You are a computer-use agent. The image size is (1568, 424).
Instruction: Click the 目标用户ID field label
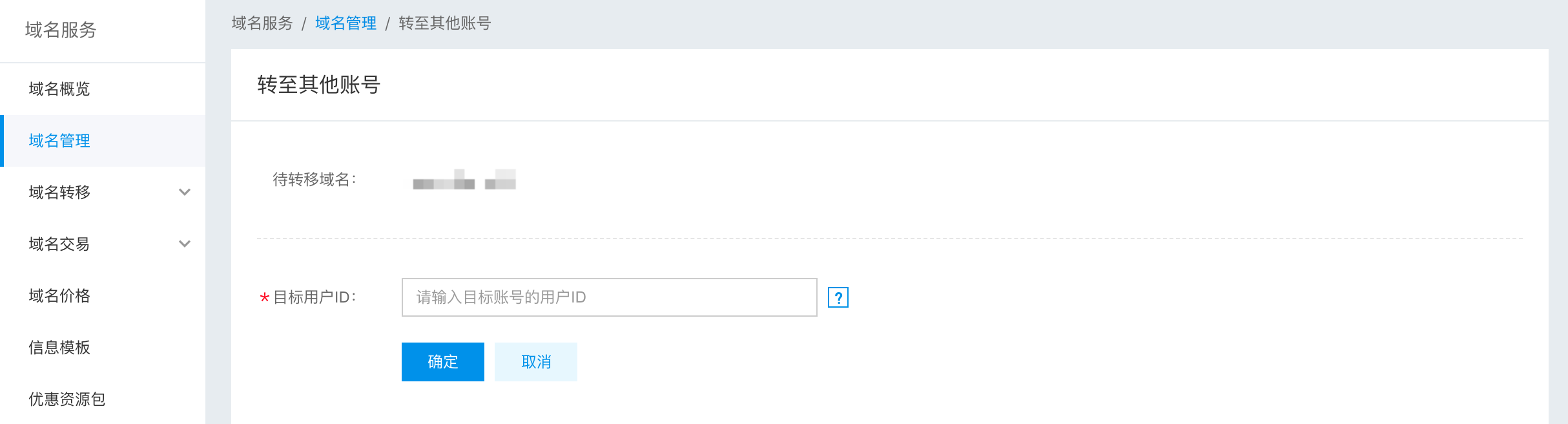(x=315, y=297)
